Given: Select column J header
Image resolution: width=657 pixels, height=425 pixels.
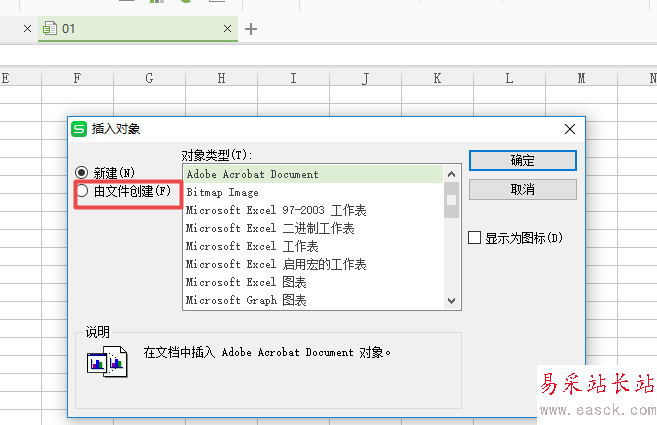Looking at the screenshot, I should point(365,78).
